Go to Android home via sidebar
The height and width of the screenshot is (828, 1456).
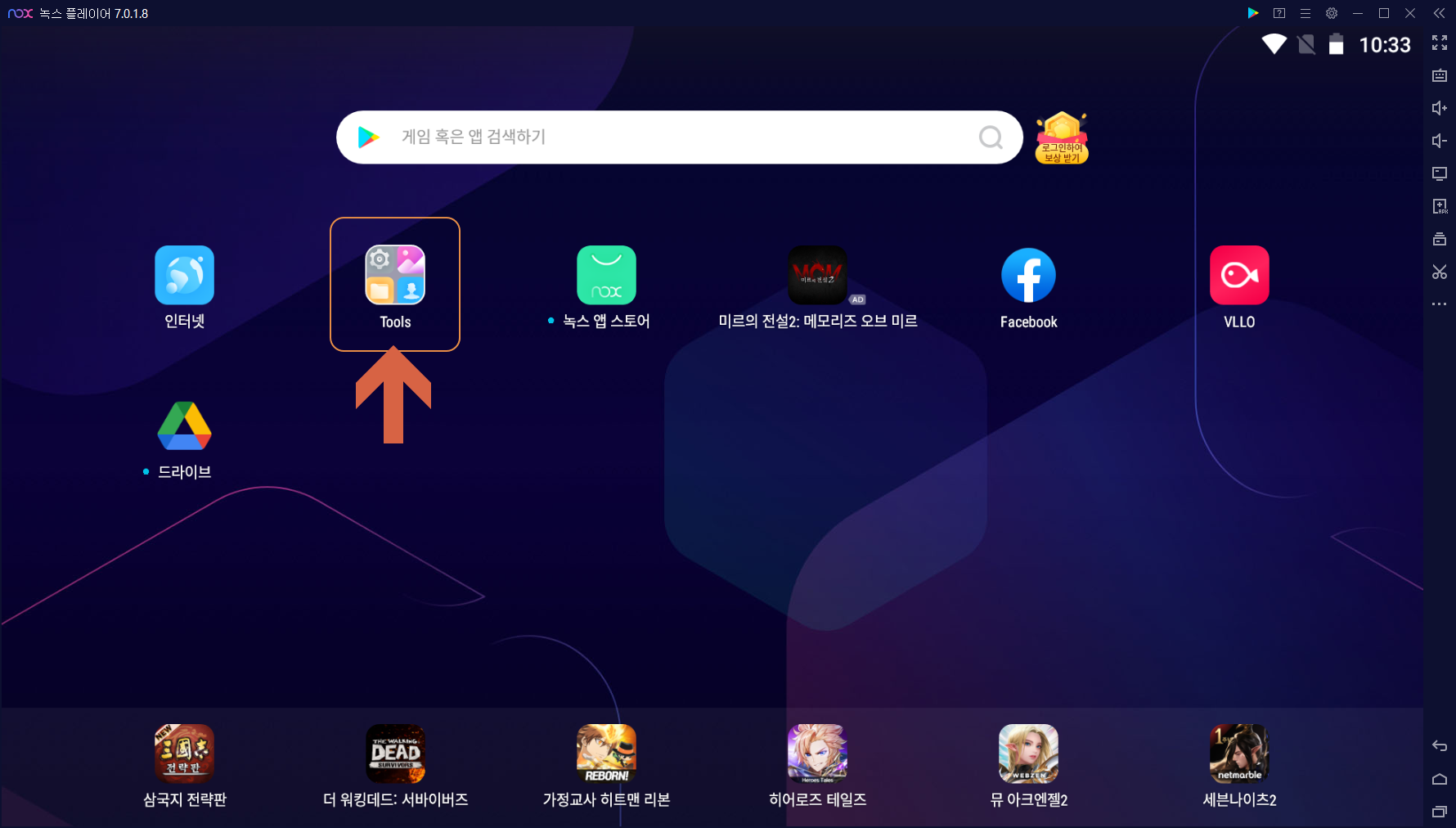pos(1440,779)
